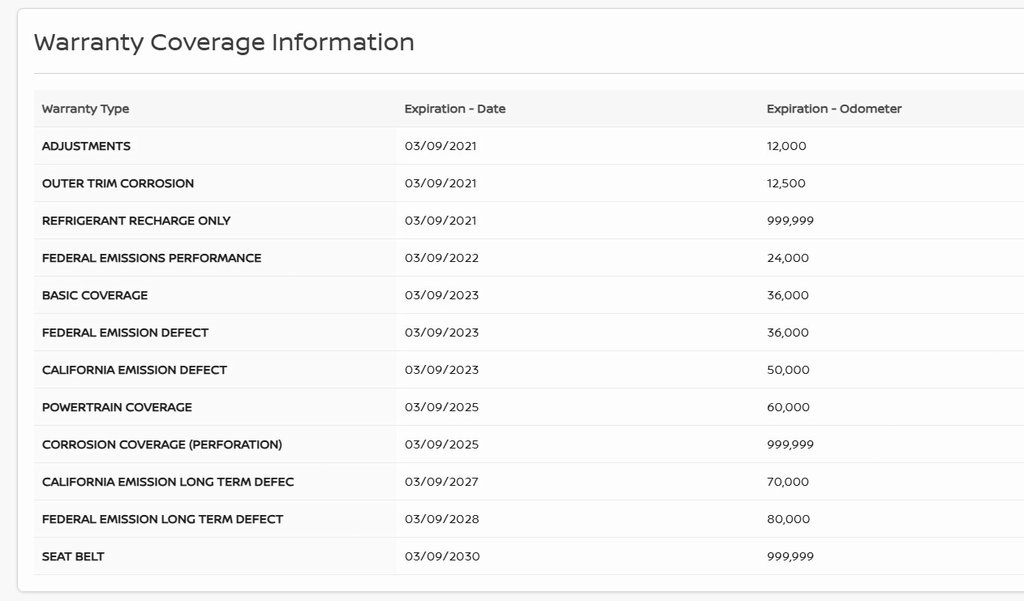Click the BASIC COVERAGE warranty label
The height and width of the screenshot is (601, 1024).
(95, 296)
